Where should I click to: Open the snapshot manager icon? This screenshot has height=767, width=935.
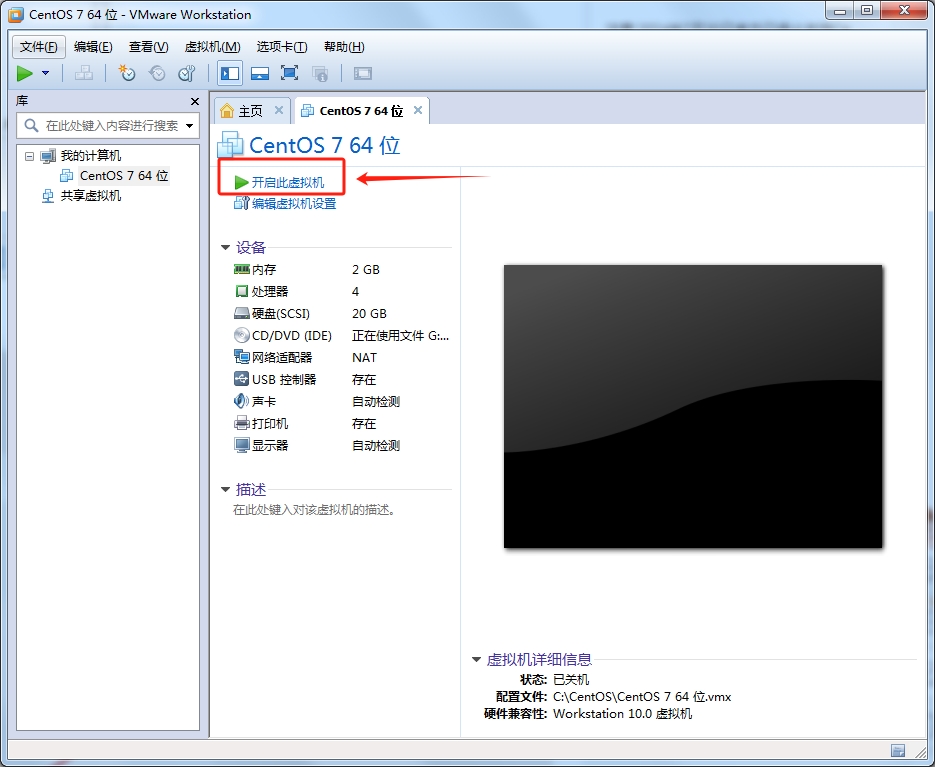pyautogui.click(x=187, y=73)
